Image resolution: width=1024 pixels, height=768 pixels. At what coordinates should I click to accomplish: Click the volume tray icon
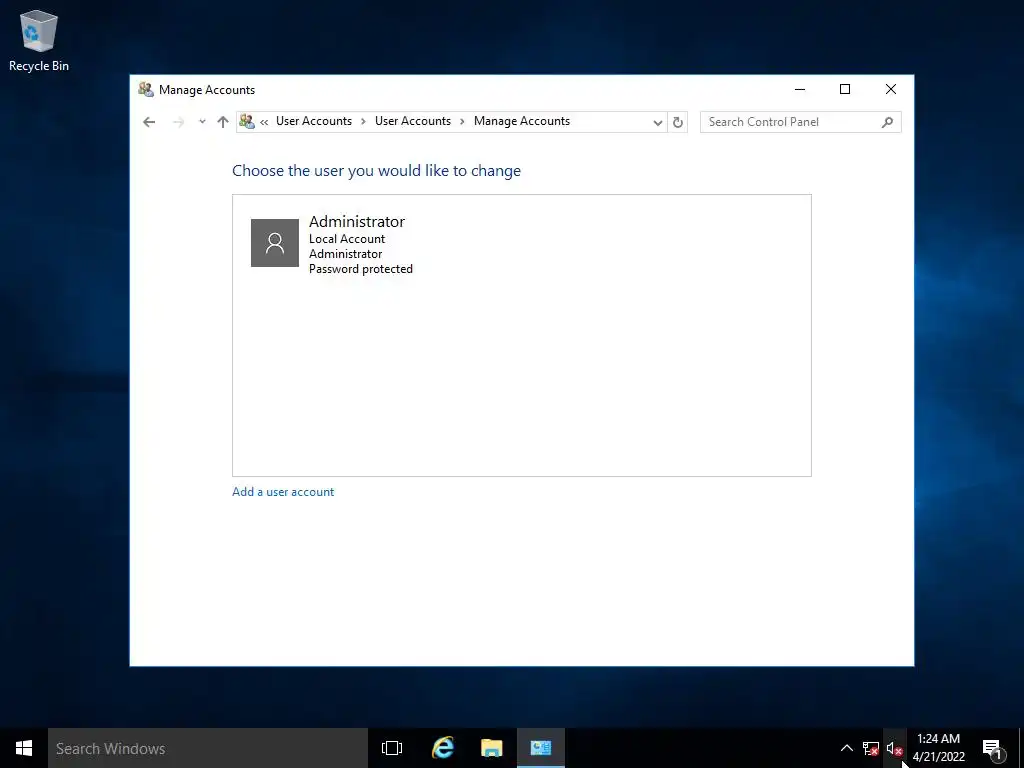(x=894, y=748)
